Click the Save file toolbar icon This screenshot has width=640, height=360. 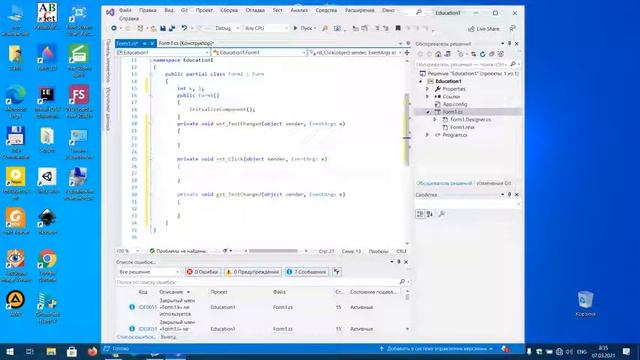pyautogui.click(x=162, y=28)
